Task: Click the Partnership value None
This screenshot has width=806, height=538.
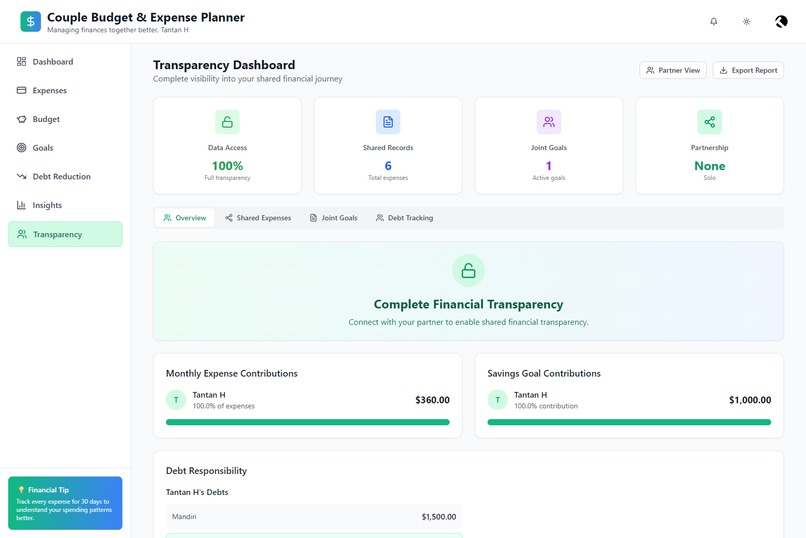Action: (709, 166)
